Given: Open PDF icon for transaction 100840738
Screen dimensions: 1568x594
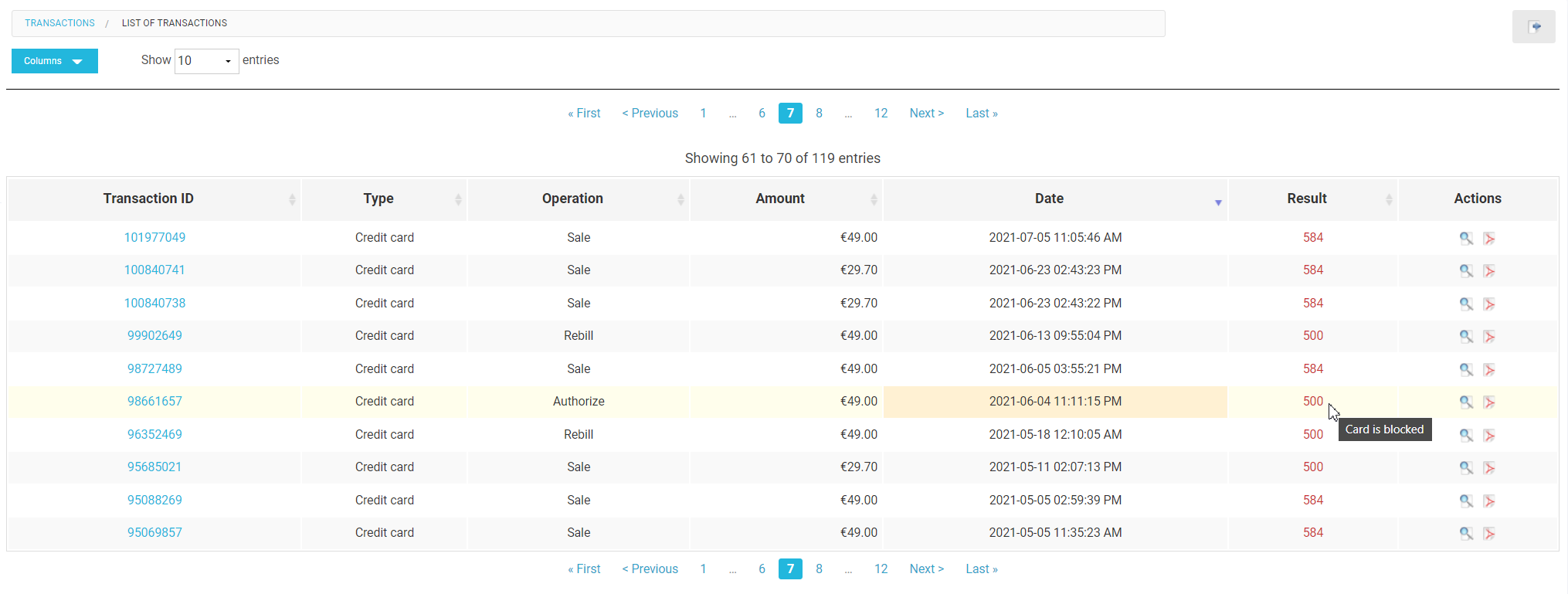Looking at the screenshot, I should tap(1489, 304).
